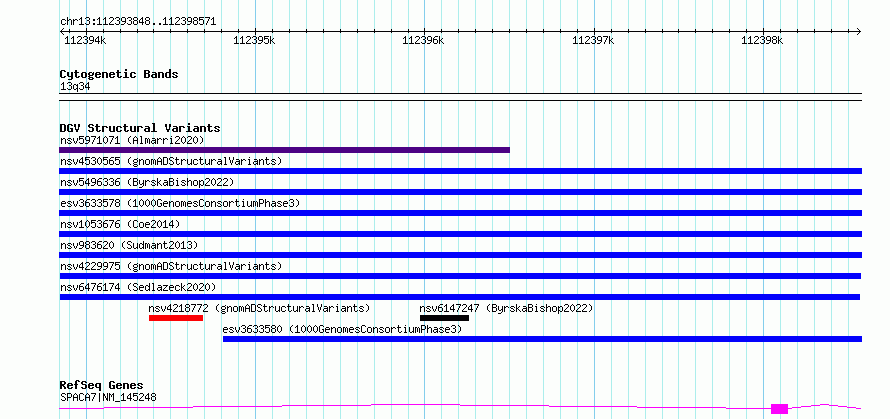This screenshot has width=890, height=419.
Task: Select the red nsv4218772 variant bar
Action: coord(176,318)
